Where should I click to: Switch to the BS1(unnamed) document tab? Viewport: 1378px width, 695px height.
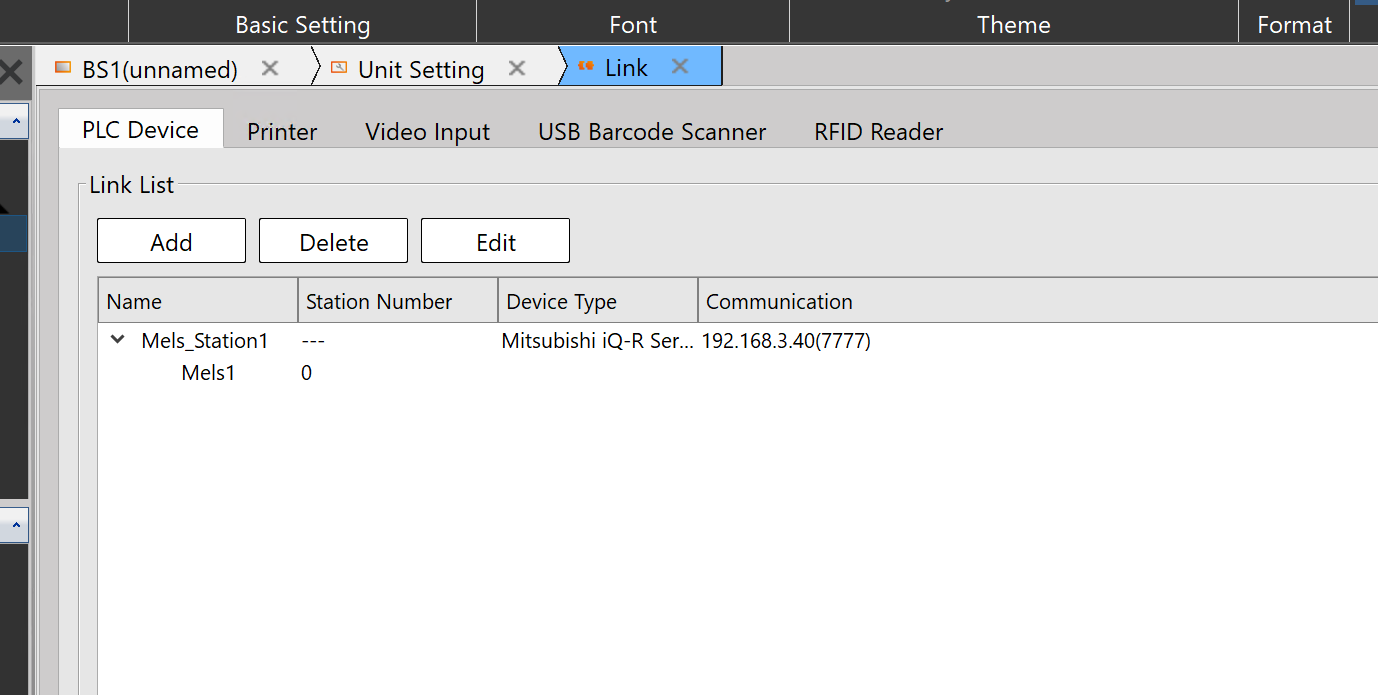159,69
